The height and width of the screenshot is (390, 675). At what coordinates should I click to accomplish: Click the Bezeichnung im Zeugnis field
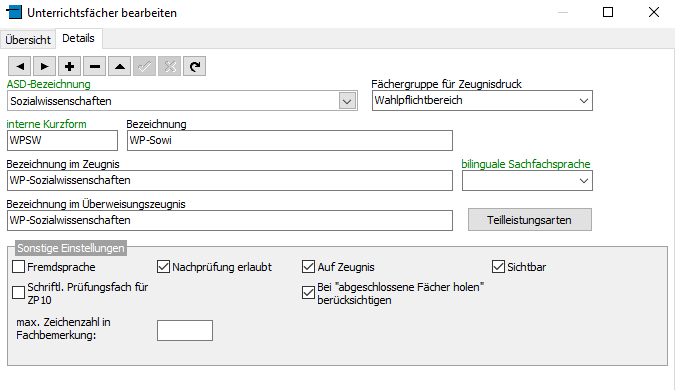(230, 180)
